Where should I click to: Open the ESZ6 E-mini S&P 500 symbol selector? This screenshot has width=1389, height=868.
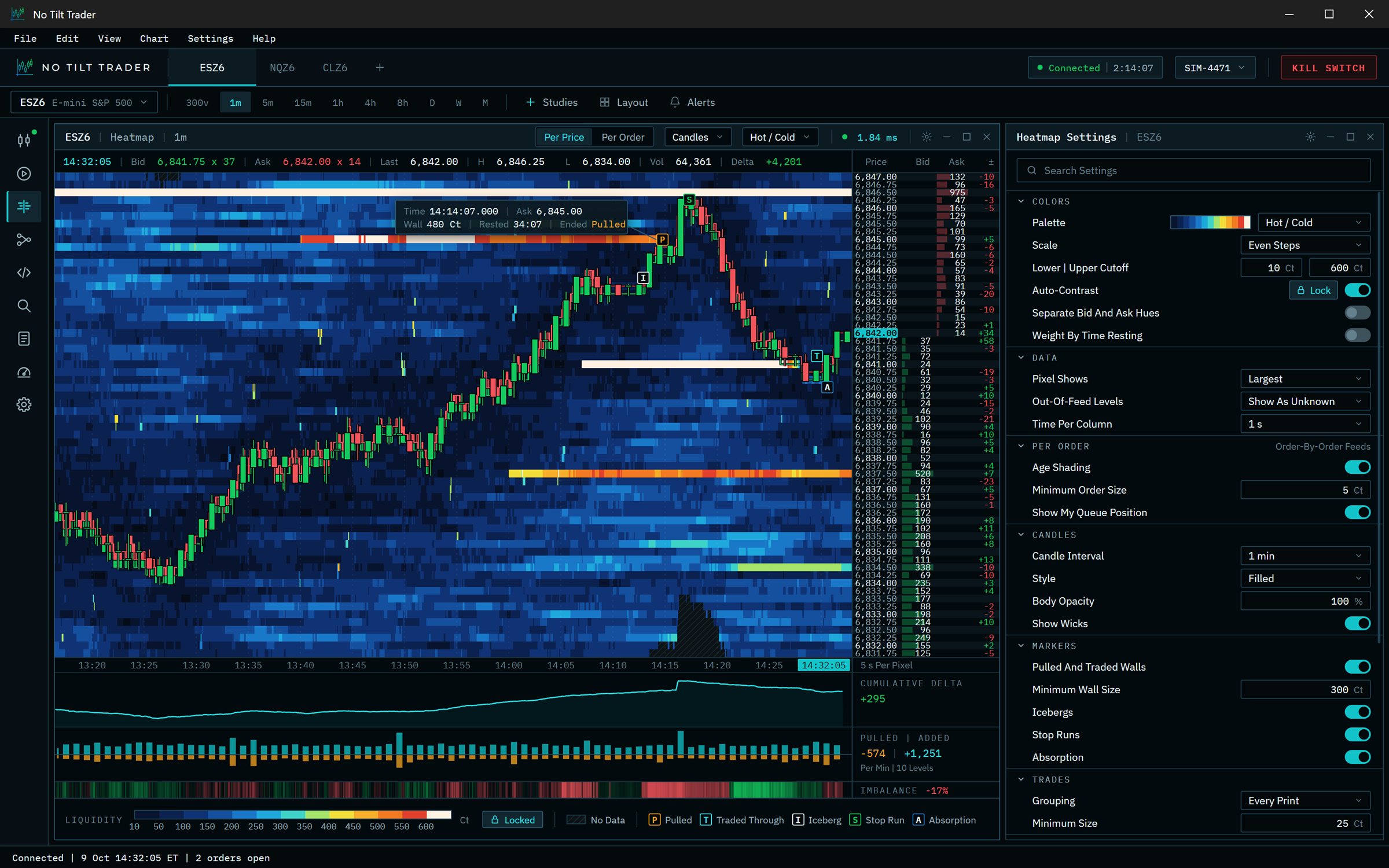click(84, 102)
